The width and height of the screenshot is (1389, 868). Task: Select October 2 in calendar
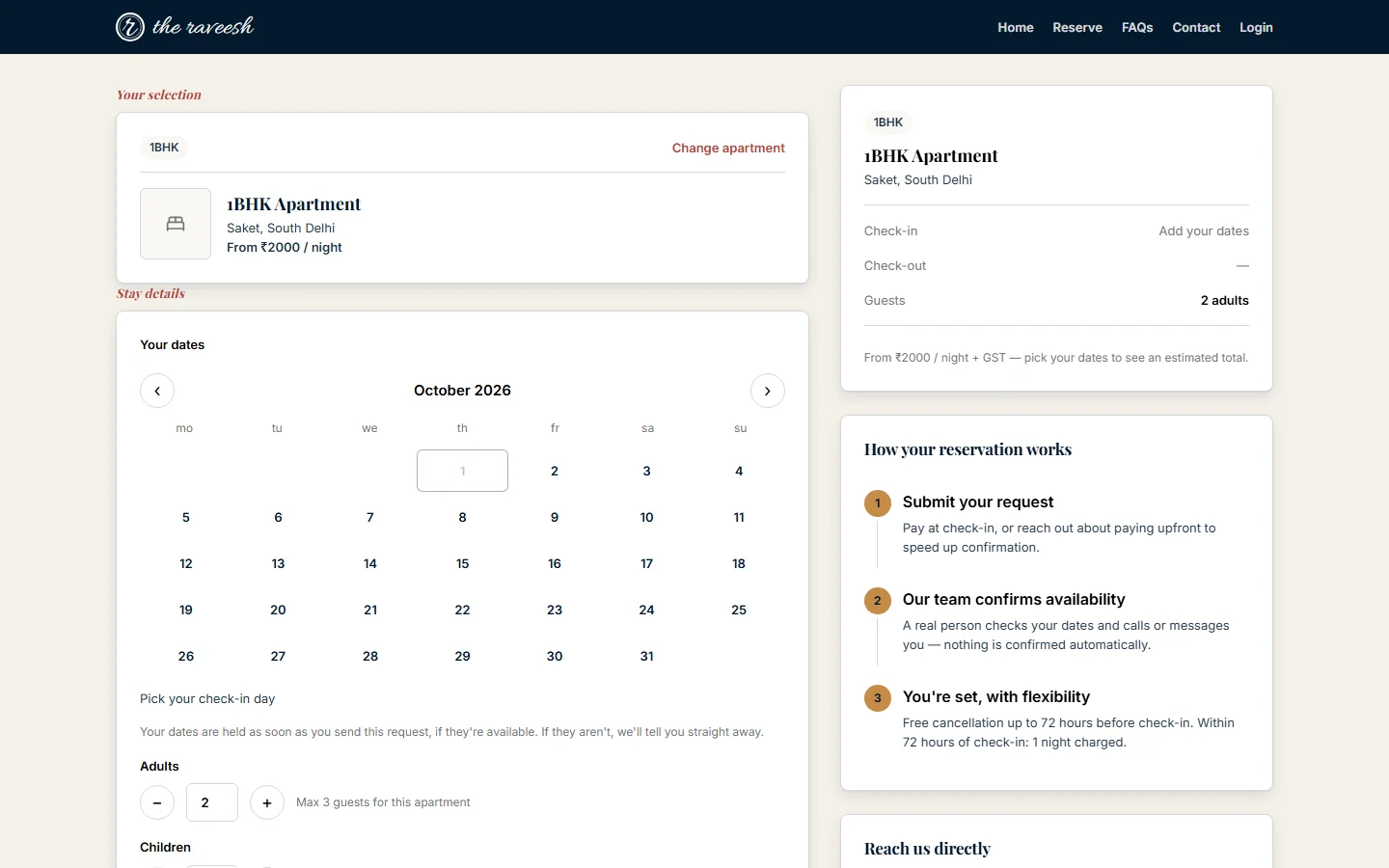(x=555, y=471)
